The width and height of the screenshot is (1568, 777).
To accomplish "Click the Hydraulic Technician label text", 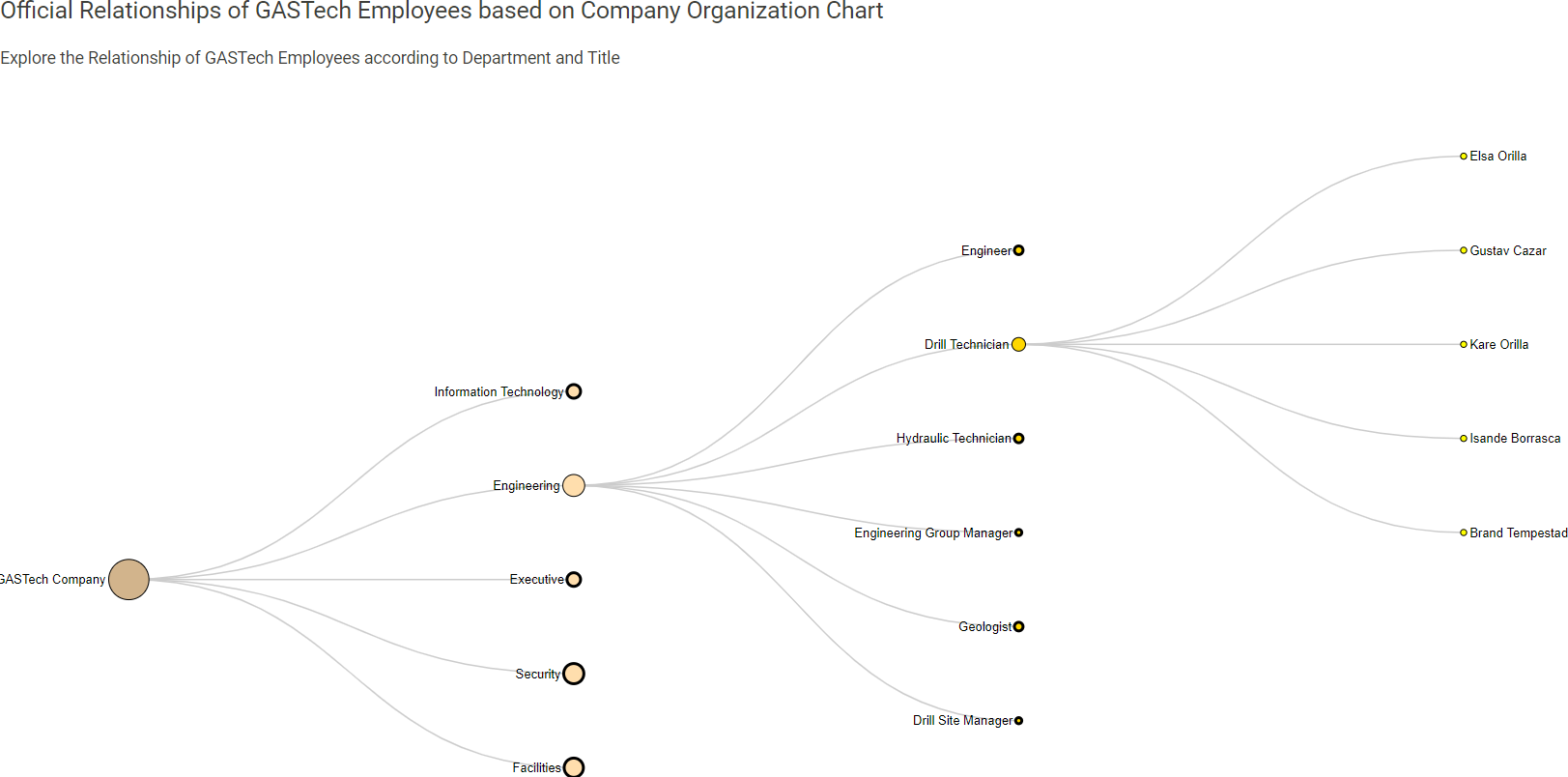I will [954, 439].
